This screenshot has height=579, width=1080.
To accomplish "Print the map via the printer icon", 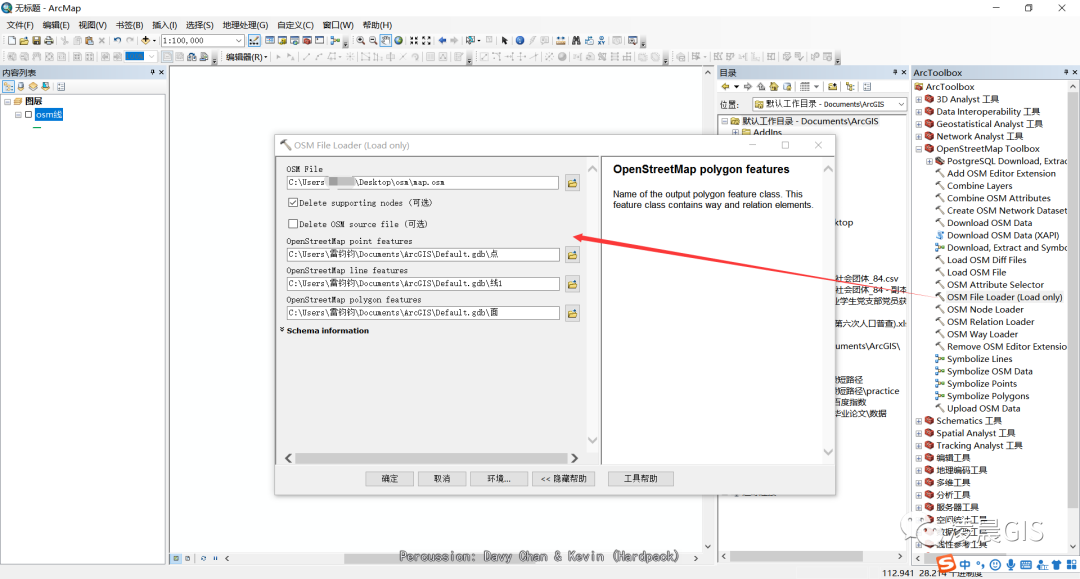I will [x=49, y=41].
